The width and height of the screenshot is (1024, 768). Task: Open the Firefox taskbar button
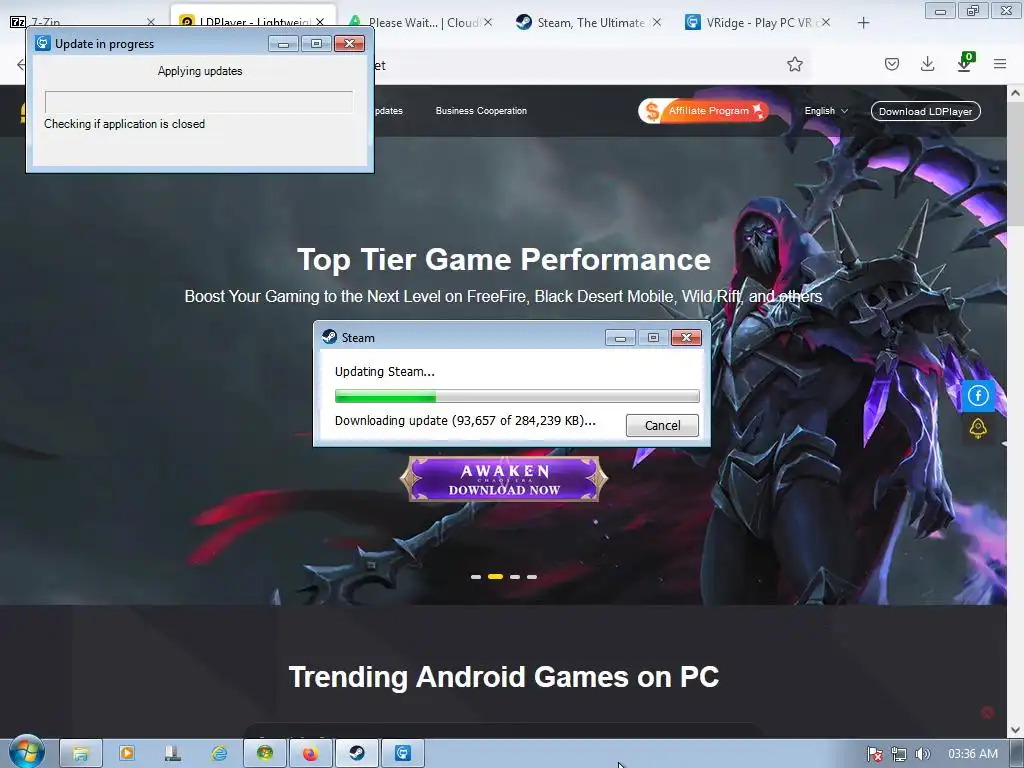[x=310, y=754]
